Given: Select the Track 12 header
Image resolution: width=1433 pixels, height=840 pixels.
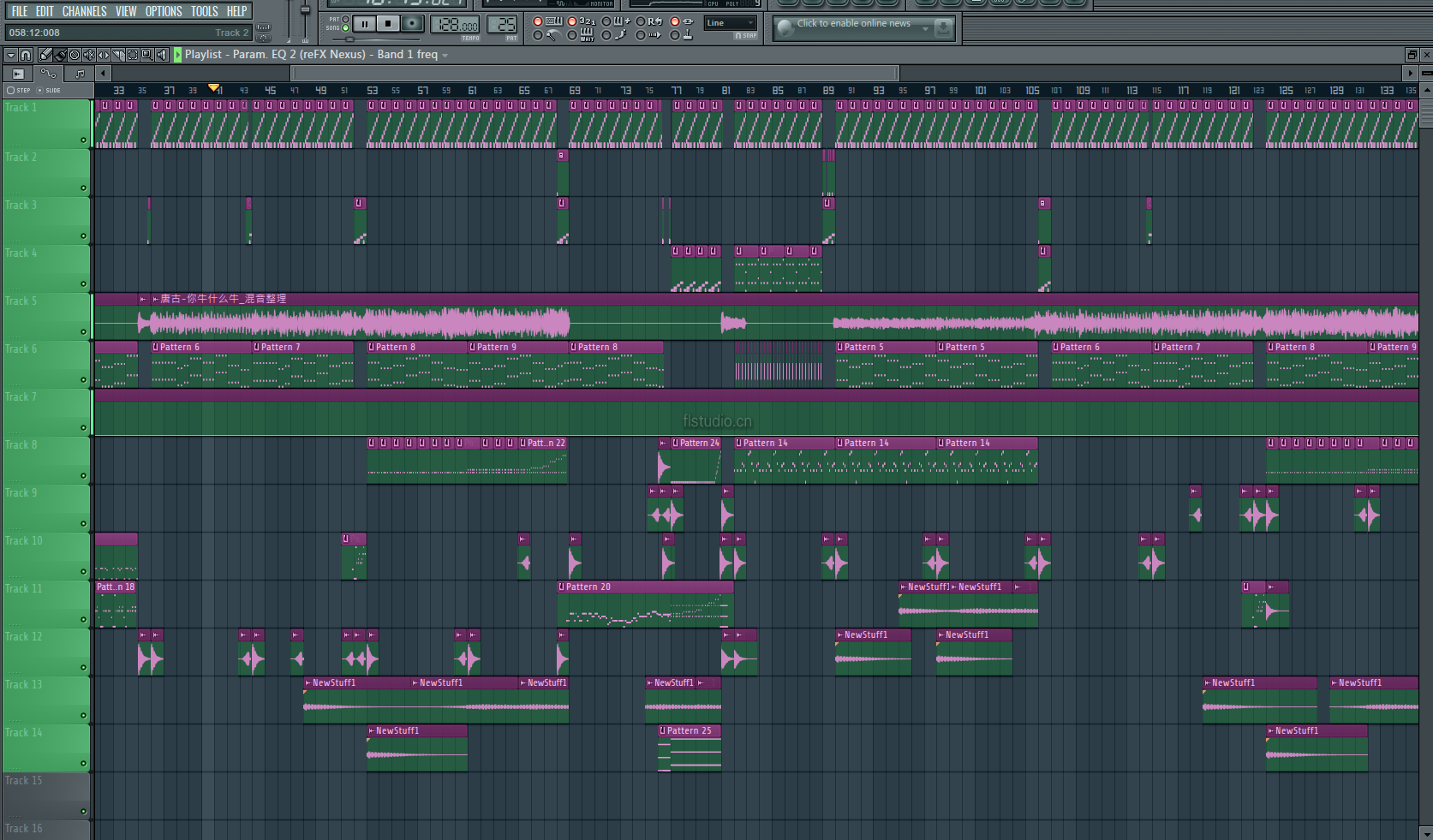Looking at the screenshot, I should (x=46, y=652).
